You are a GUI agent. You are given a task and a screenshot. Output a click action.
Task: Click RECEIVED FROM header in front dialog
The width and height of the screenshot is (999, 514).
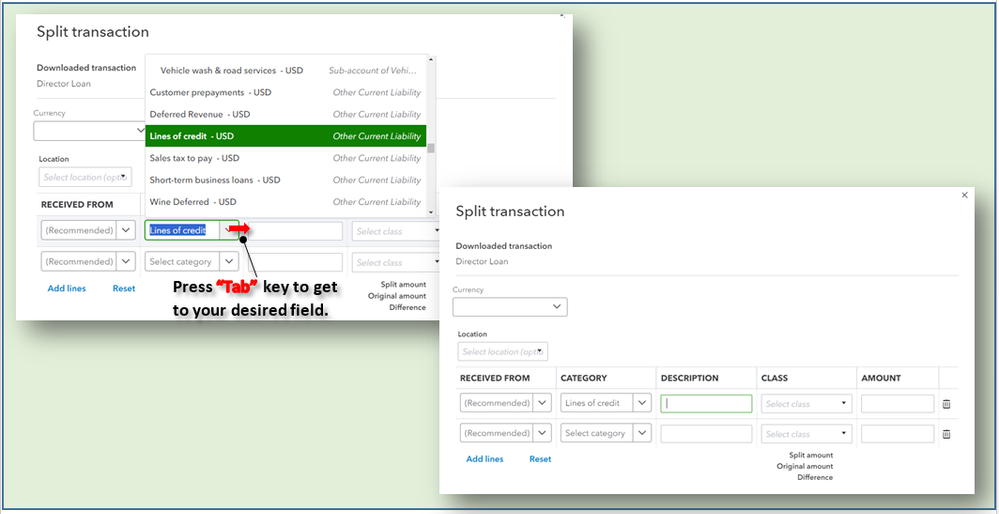point(494,378)
